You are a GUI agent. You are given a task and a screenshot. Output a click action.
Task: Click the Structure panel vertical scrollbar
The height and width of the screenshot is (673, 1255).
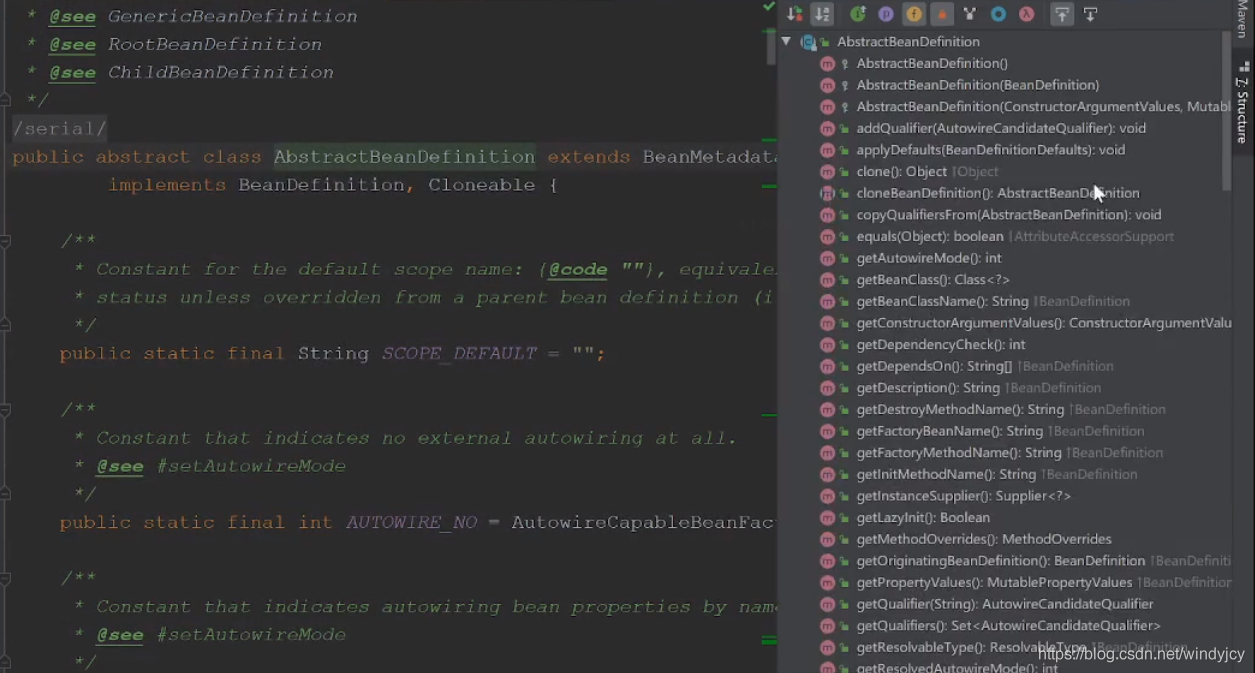pyautogui.click(x=1227, y=110)
